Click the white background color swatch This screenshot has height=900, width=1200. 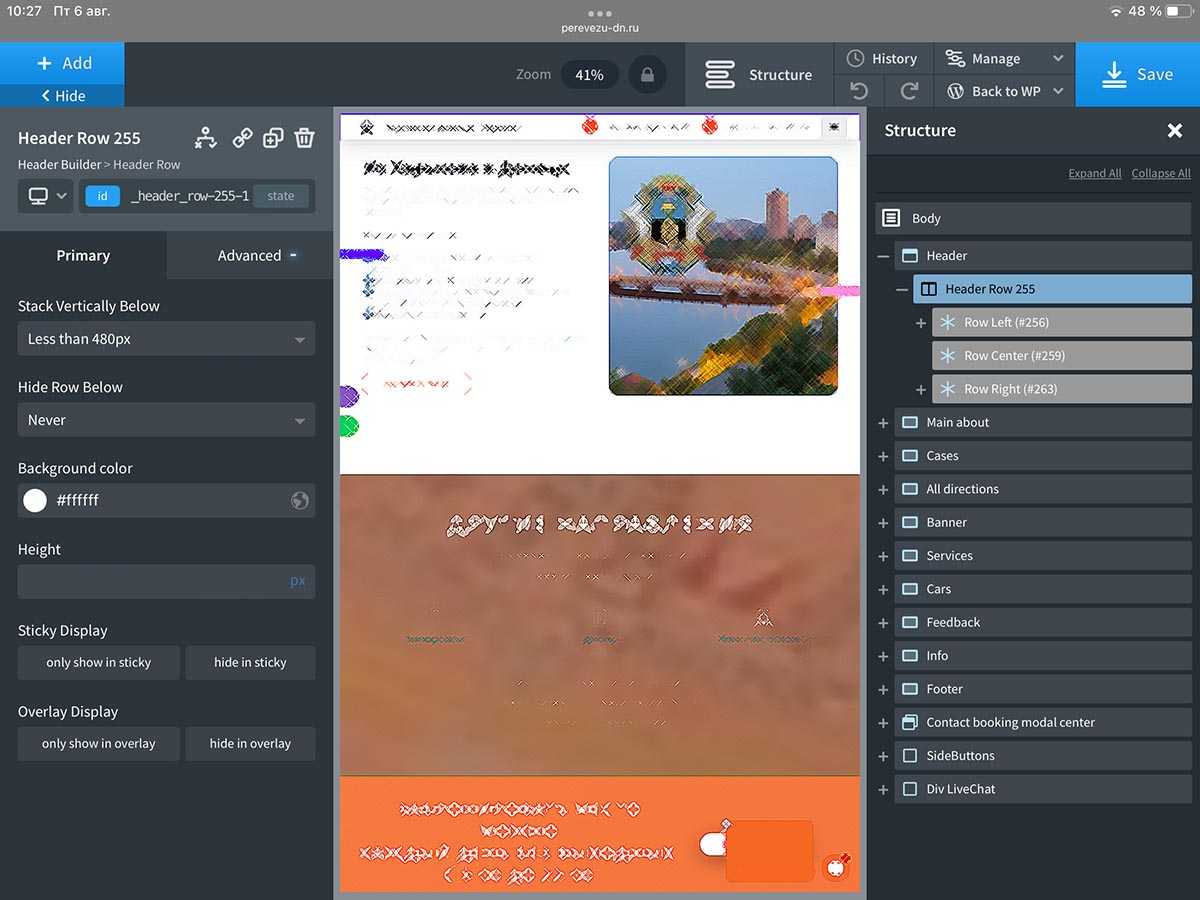[35, 501]
